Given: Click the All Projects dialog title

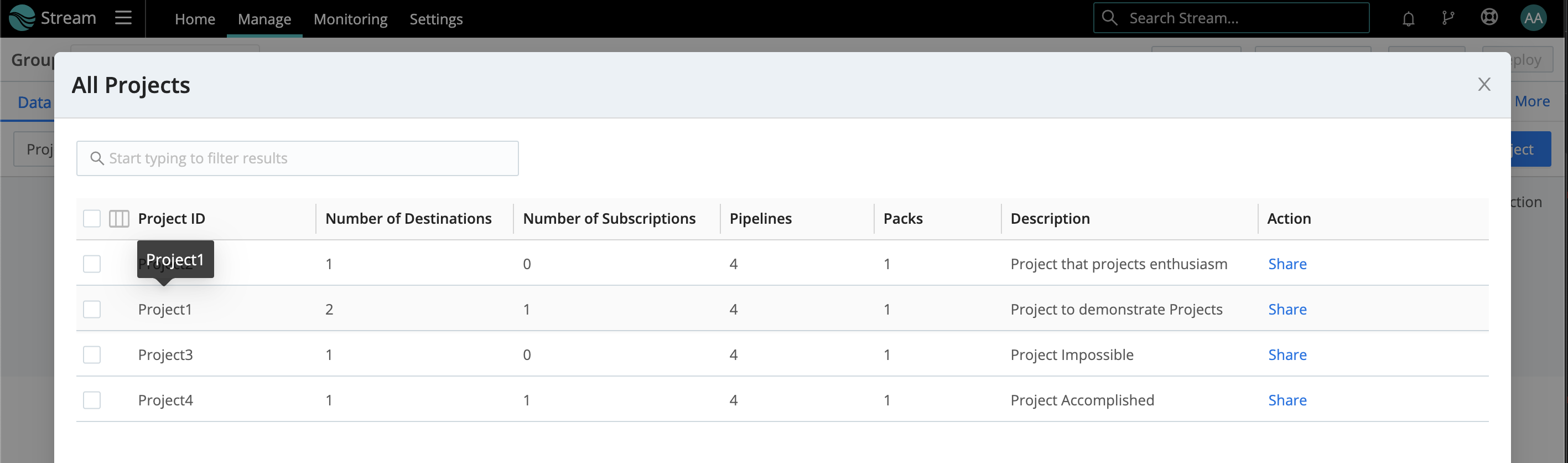Looking at the screenshot, I should click(x=131, y=85).
